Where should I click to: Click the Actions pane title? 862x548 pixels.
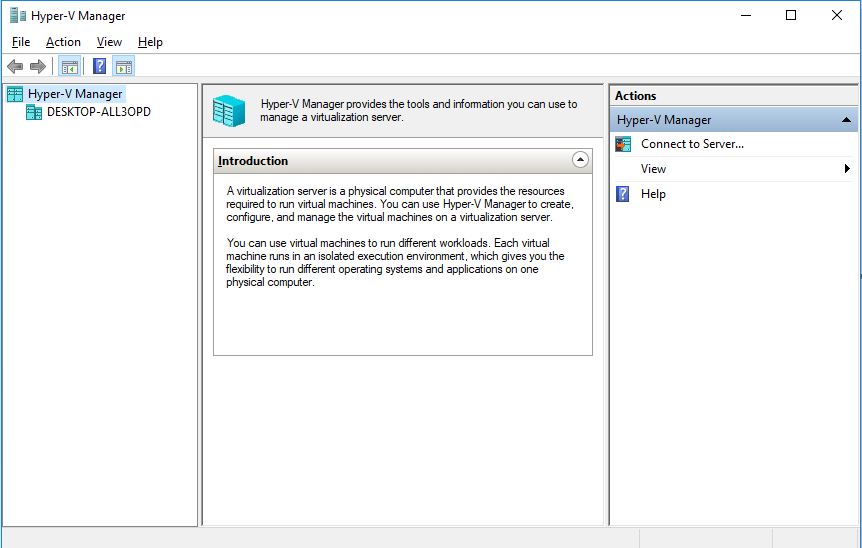tap(636, 96)
